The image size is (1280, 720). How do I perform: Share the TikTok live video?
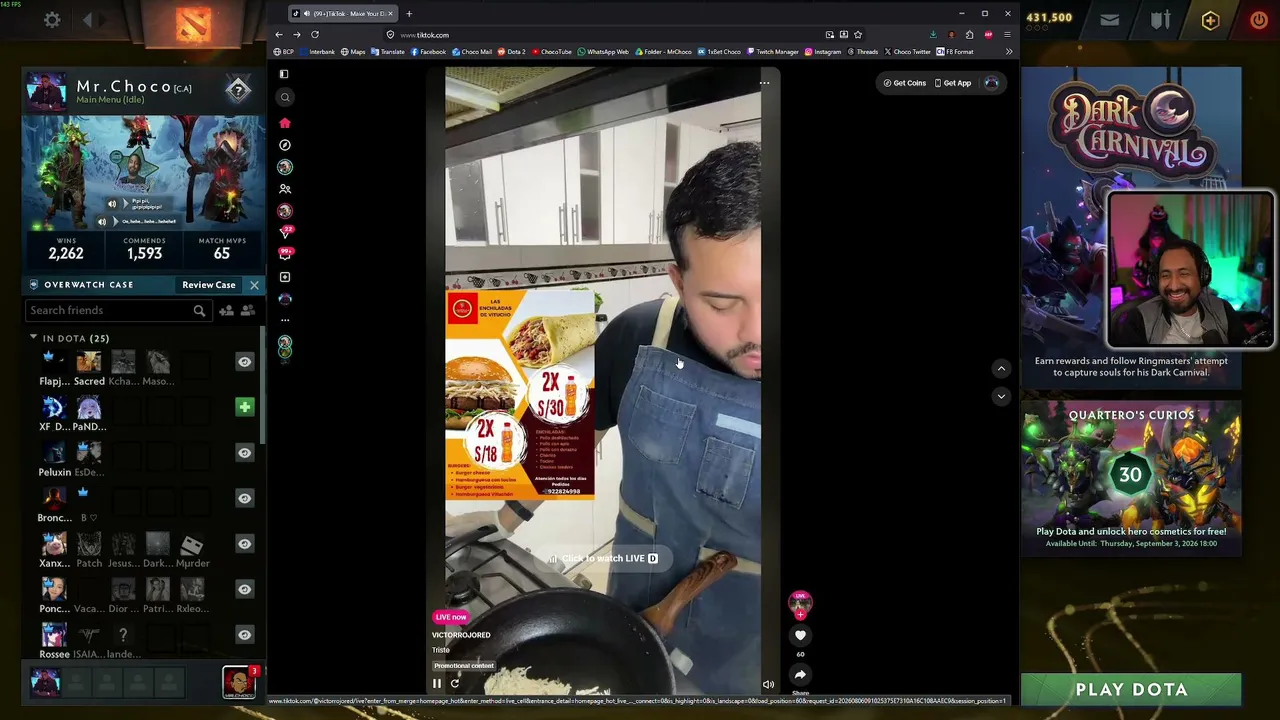tap(800, 675)
